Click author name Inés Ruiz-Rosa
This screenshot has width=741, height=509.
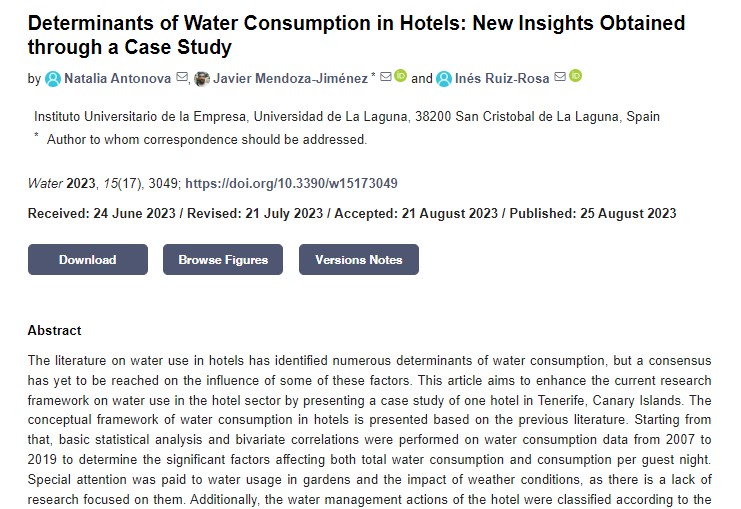[502, 78]
